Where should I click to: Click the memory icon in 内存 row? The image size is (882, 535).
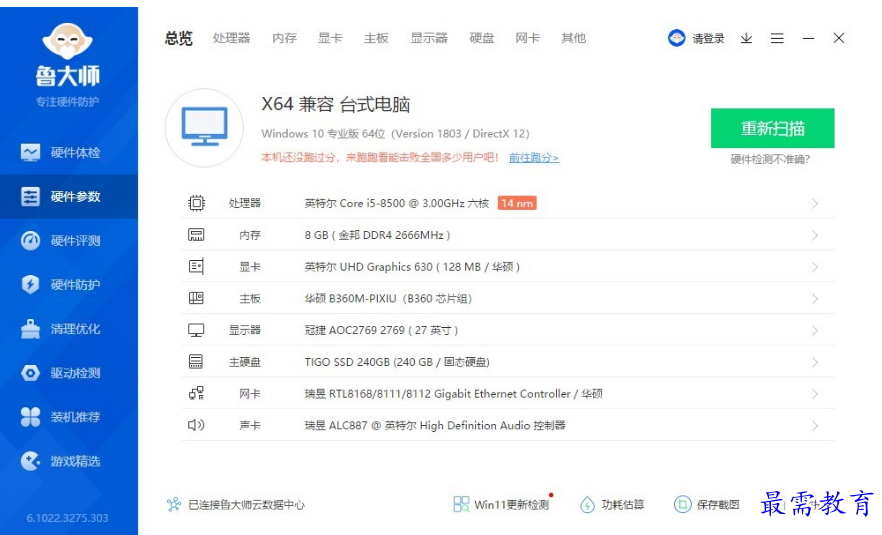coord(196,235)
